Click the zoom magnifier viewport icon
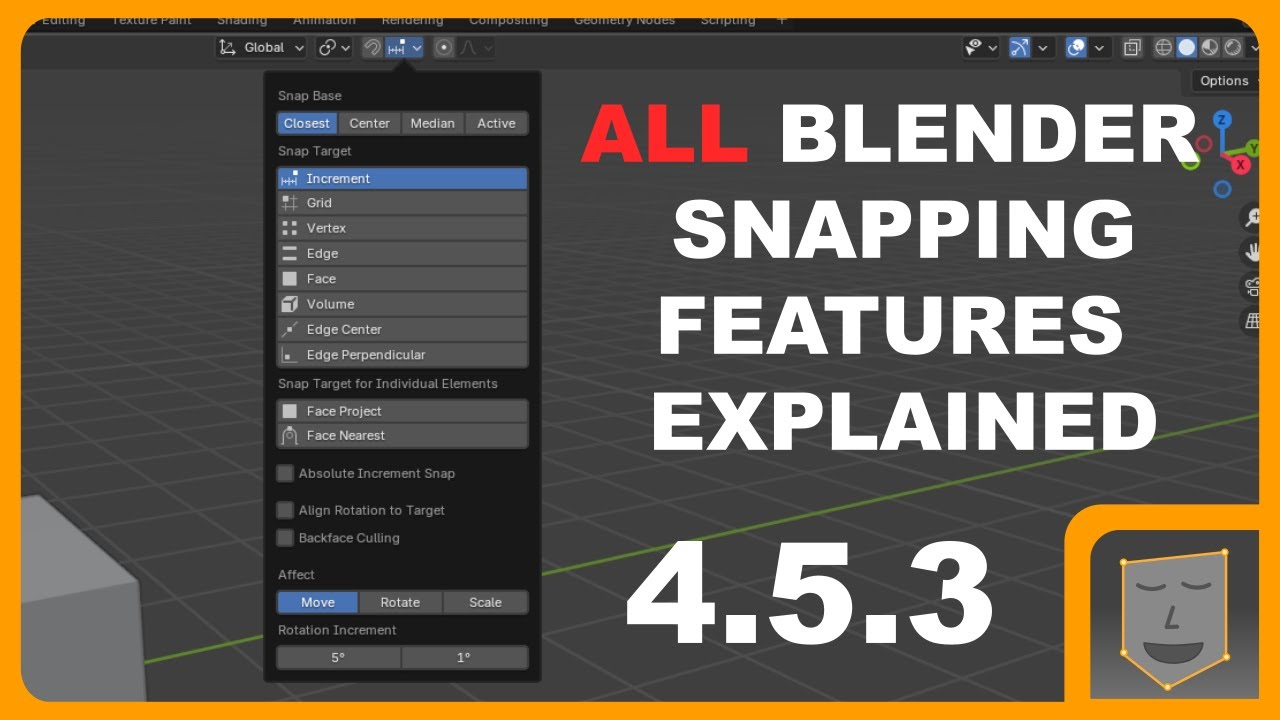 (x=1252, y=217)
